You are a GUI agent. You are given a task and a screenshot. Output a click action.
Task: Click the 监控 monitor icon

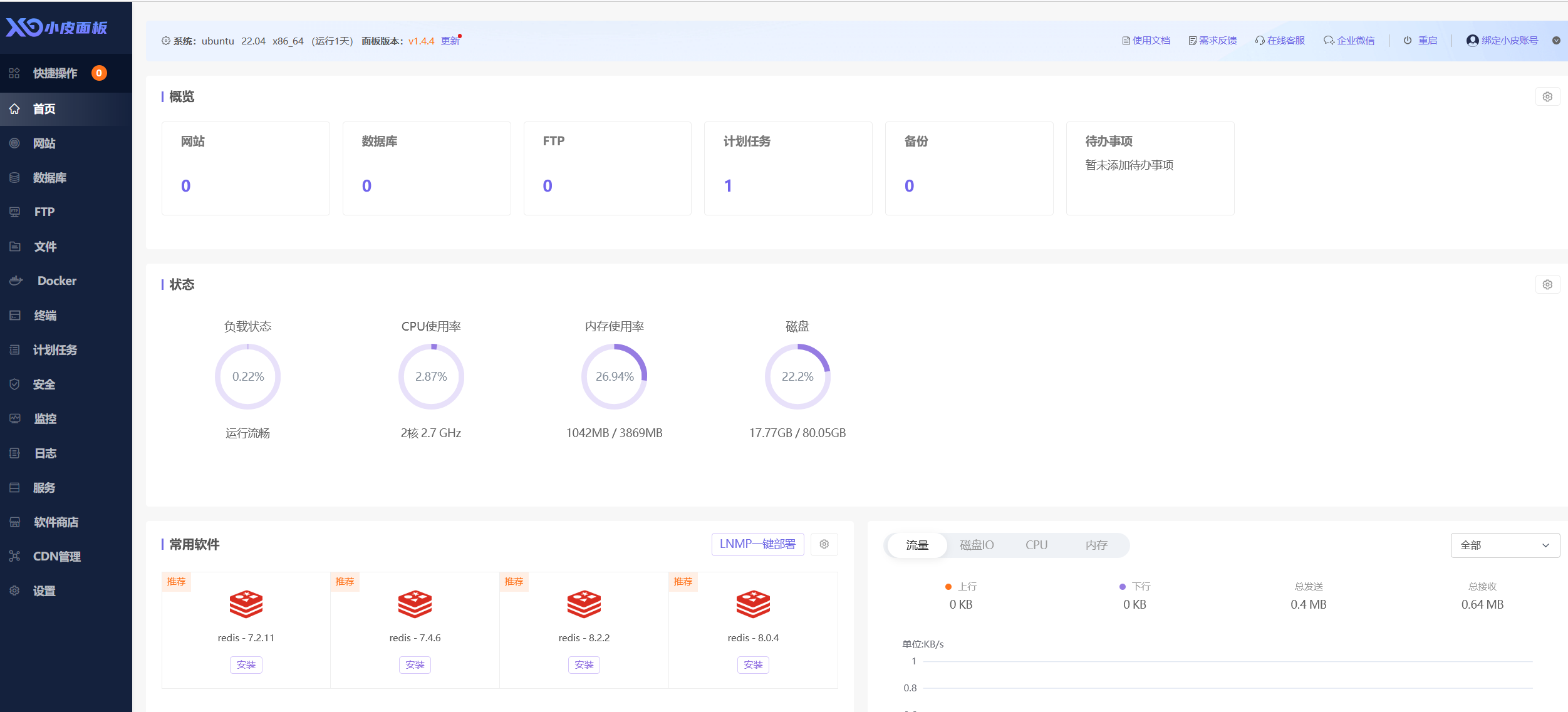pos(14,419)
